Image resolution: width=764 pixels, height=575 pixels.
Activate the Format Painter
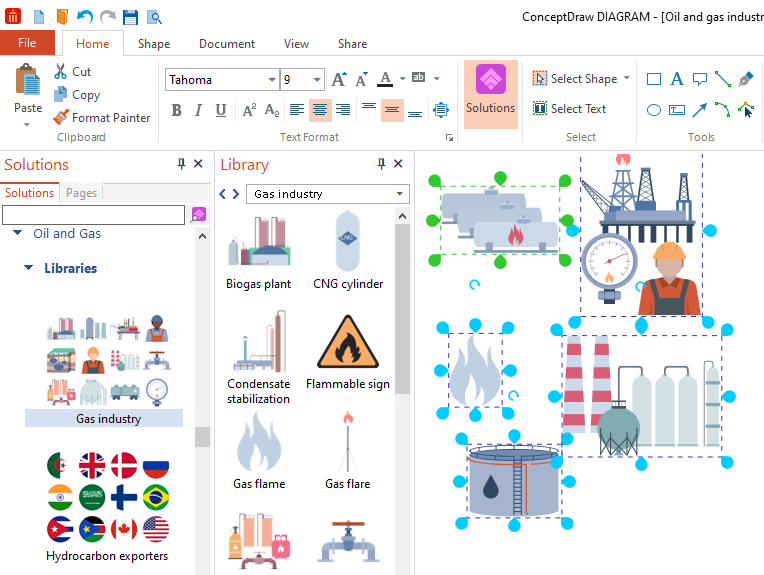pos(101,117)
